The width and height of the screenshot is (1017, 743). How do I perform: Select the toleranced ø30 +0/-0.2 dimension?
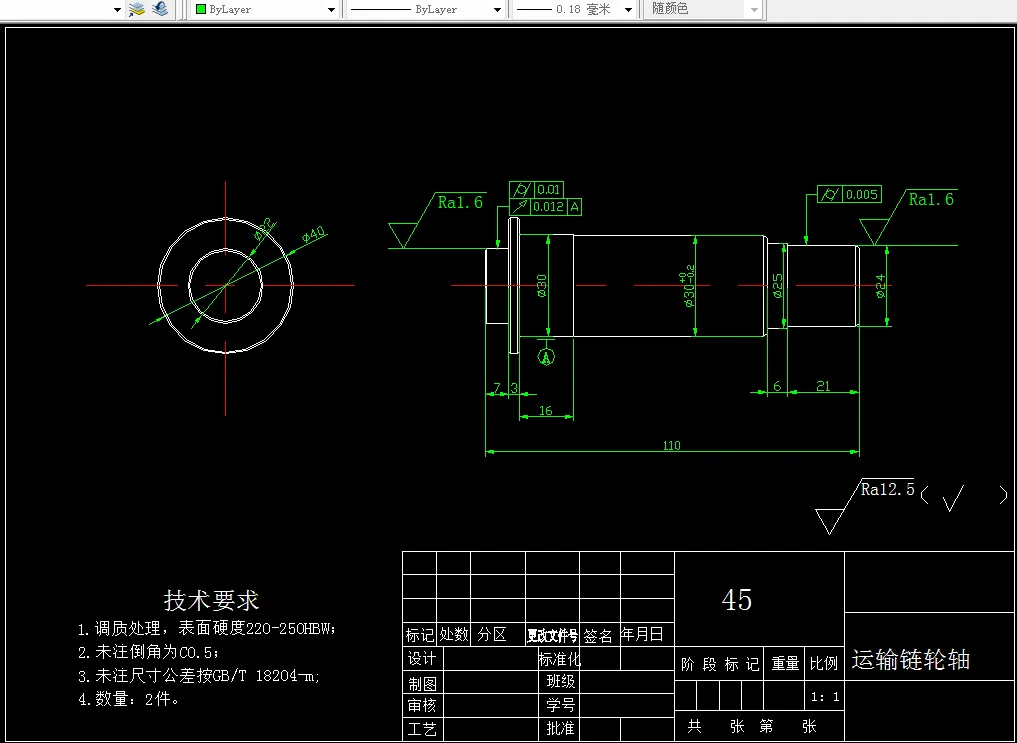click(688, 286)
